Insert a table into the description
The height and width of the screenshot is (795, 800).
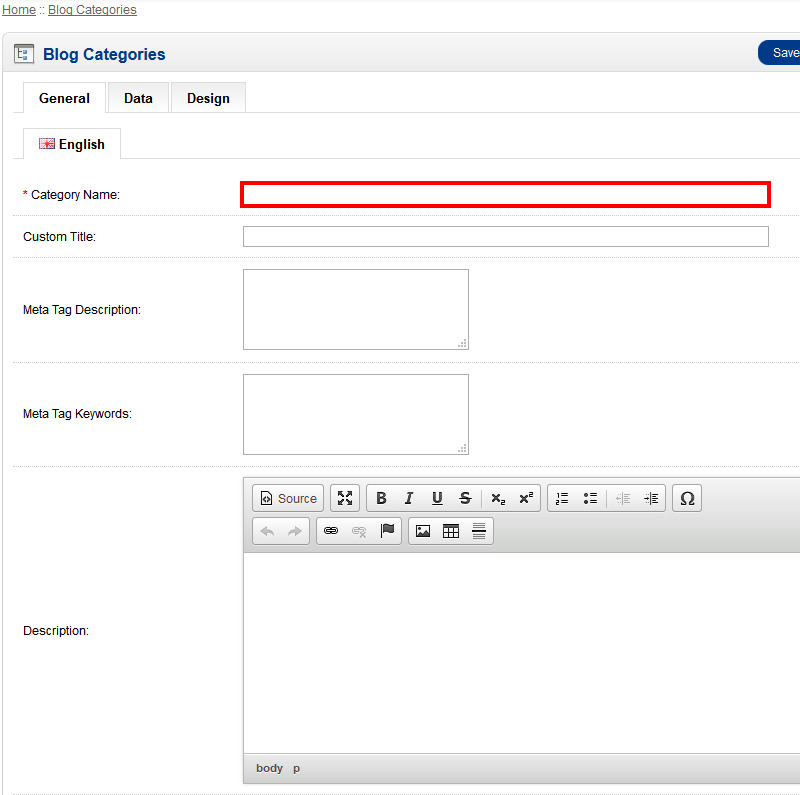coord(451,531)
